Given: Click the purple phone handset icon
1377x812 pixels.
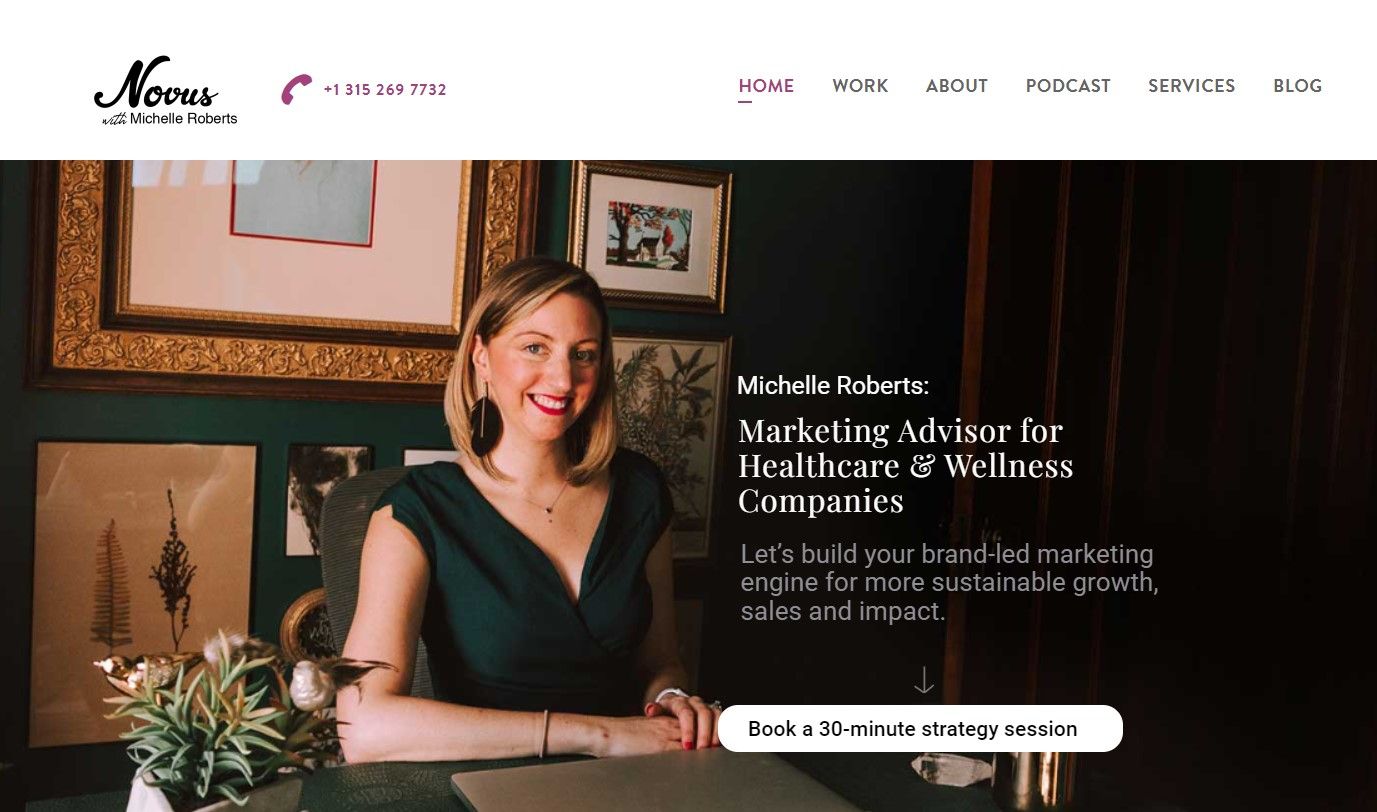Looking at the screenshot, I should click(296, 89).
